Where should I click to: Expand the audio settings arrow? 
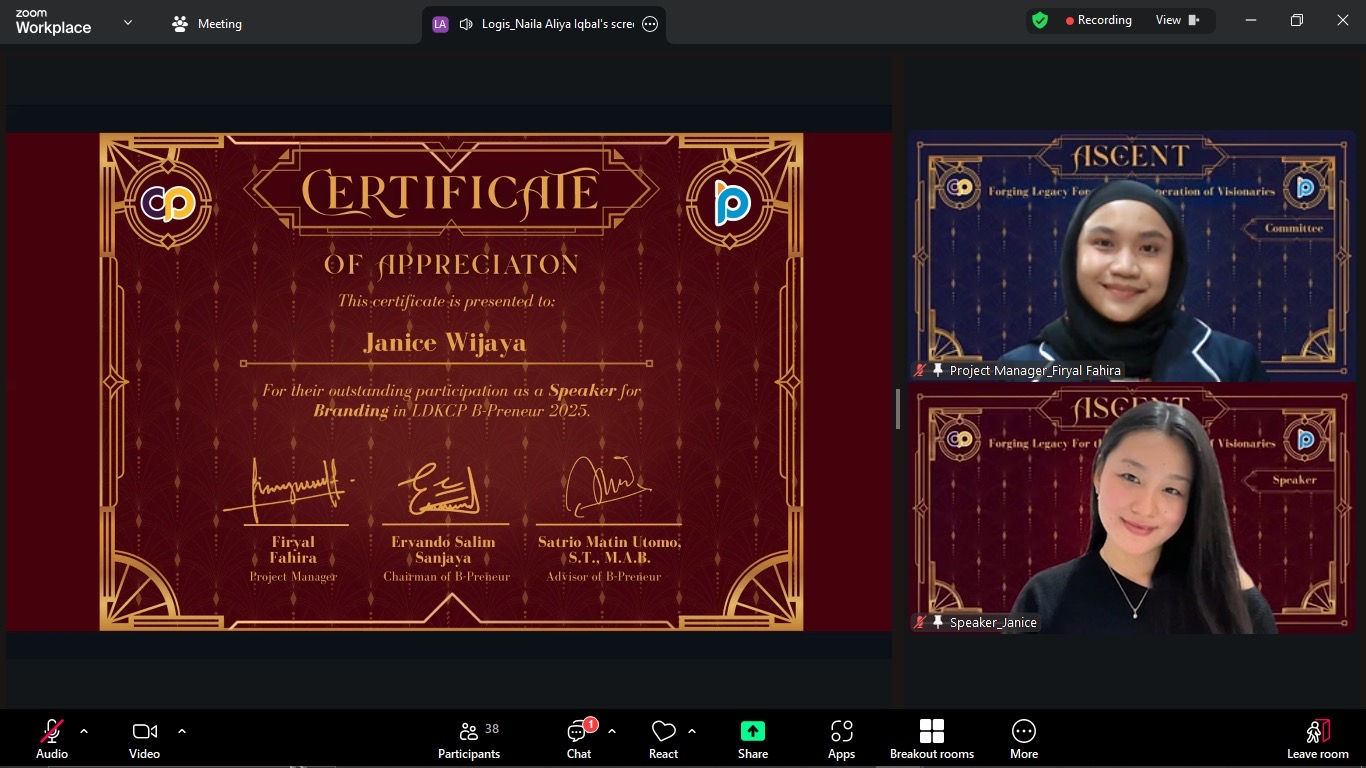tap(84, 731)
